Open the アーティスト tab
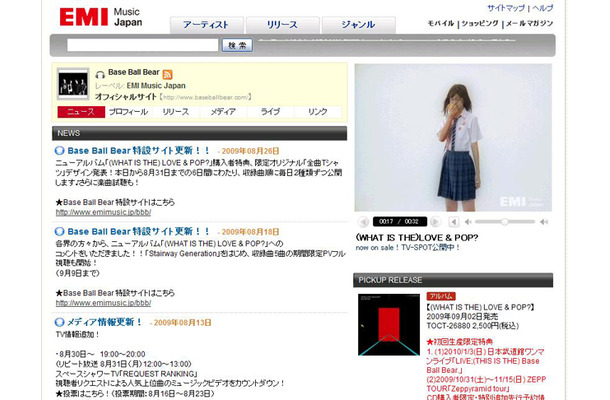The width and height of the screenshot is (610, 400). click(x=207, y=25)
